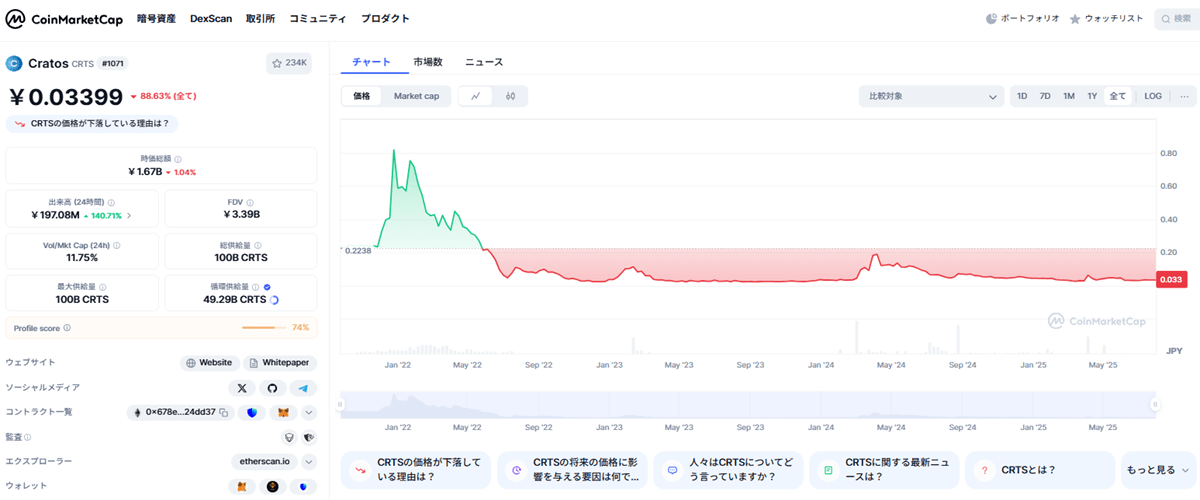Switch to ニュース tab
This screenshot has height=500, width=1200.
pos(484,62)
